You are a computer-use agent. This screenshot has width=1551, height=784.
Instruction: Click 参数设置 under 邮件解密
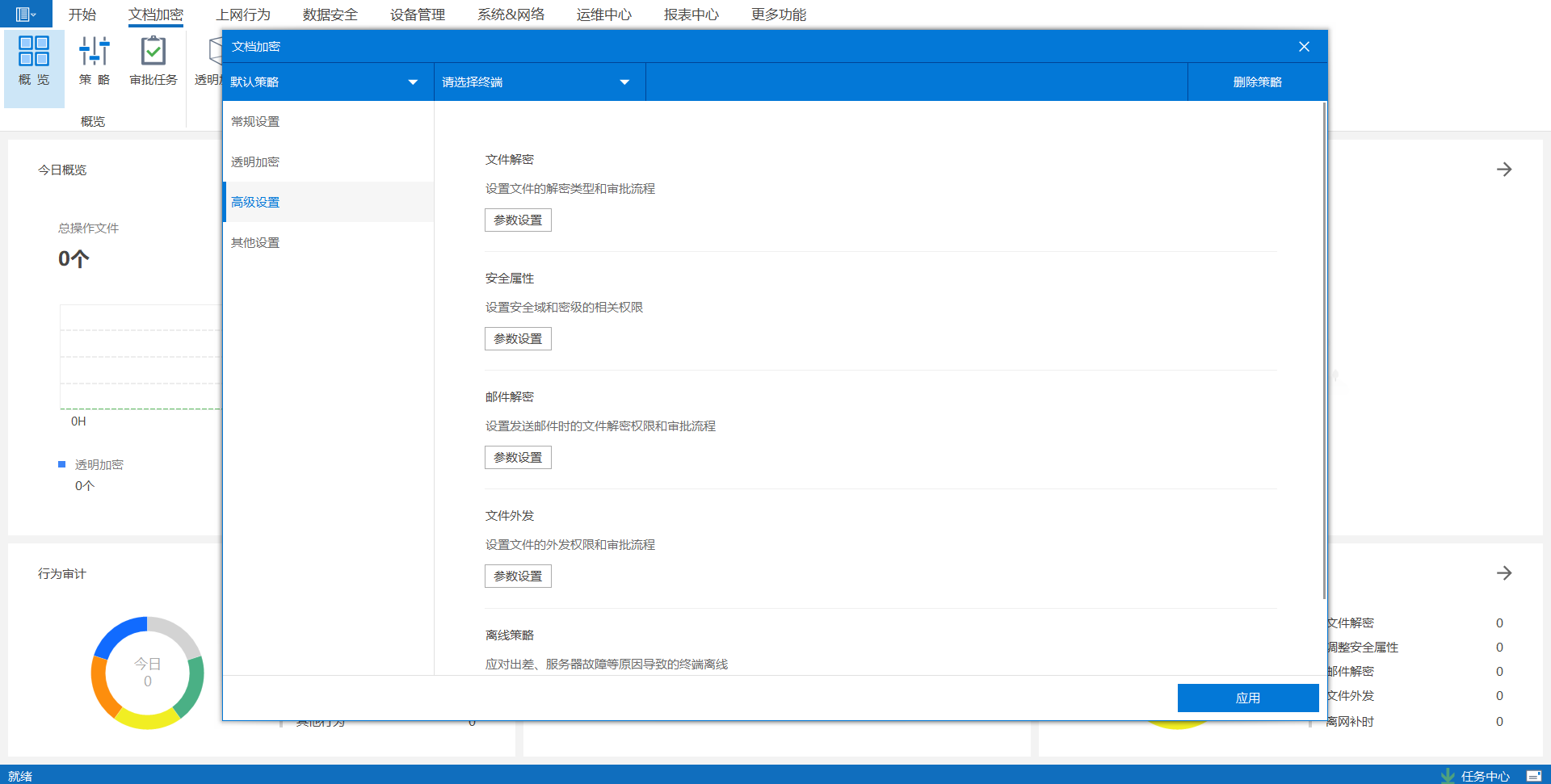pos(518,458)
